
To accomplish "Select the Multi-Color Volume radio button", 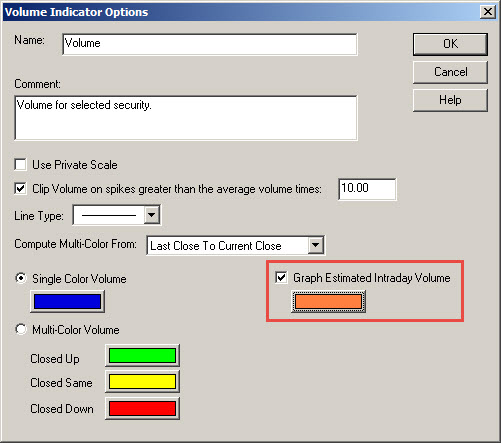I will (21, 329).
